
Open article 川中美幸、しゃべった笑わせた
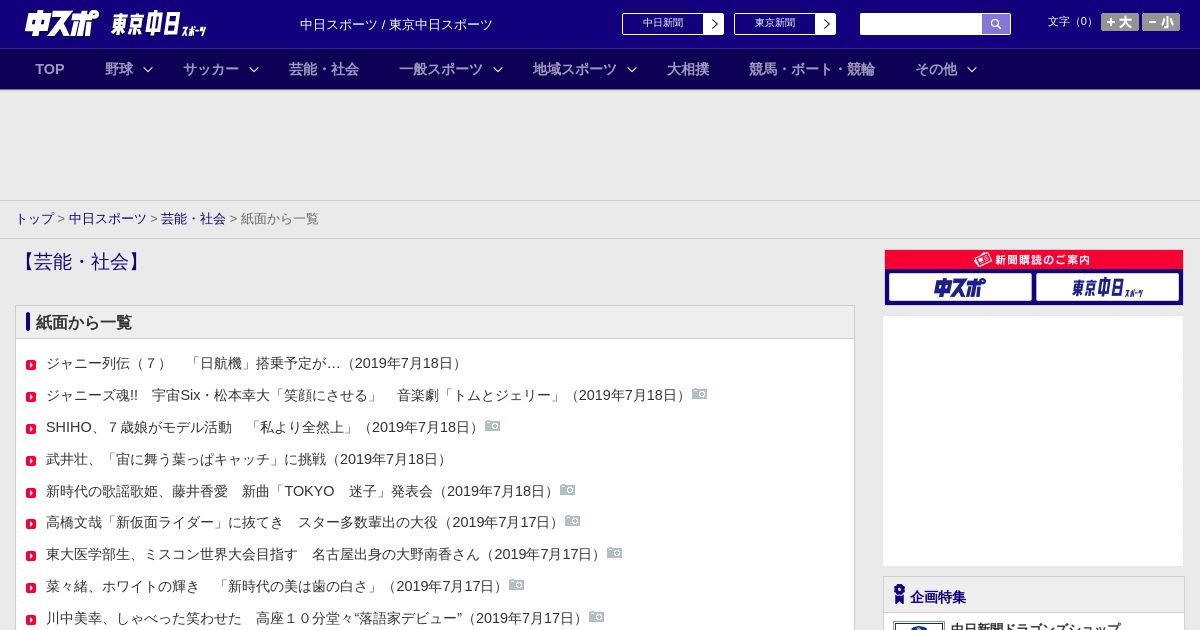coord(317,618)
